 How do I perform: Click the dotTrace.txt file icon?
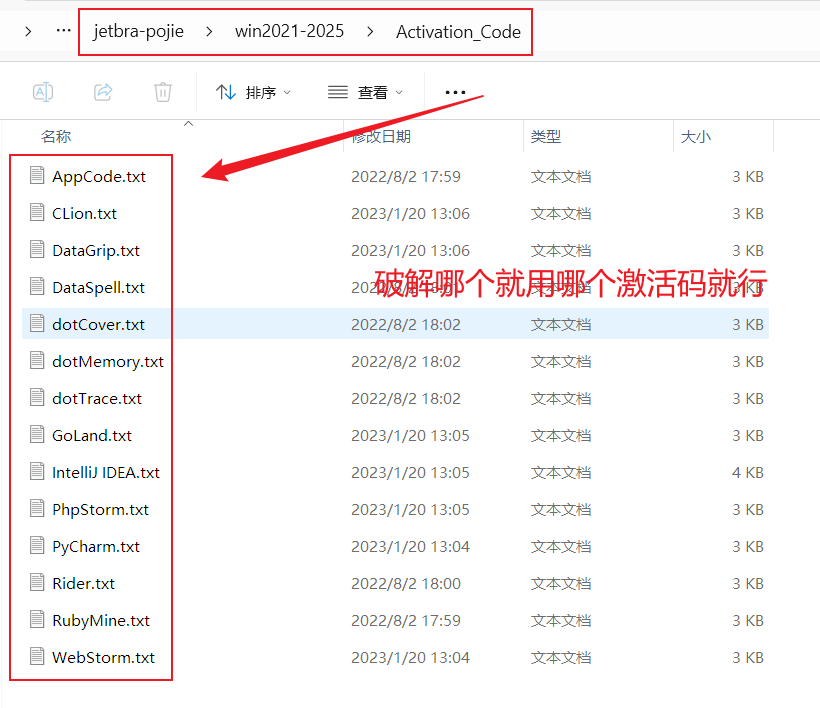[x=37, y=398]
